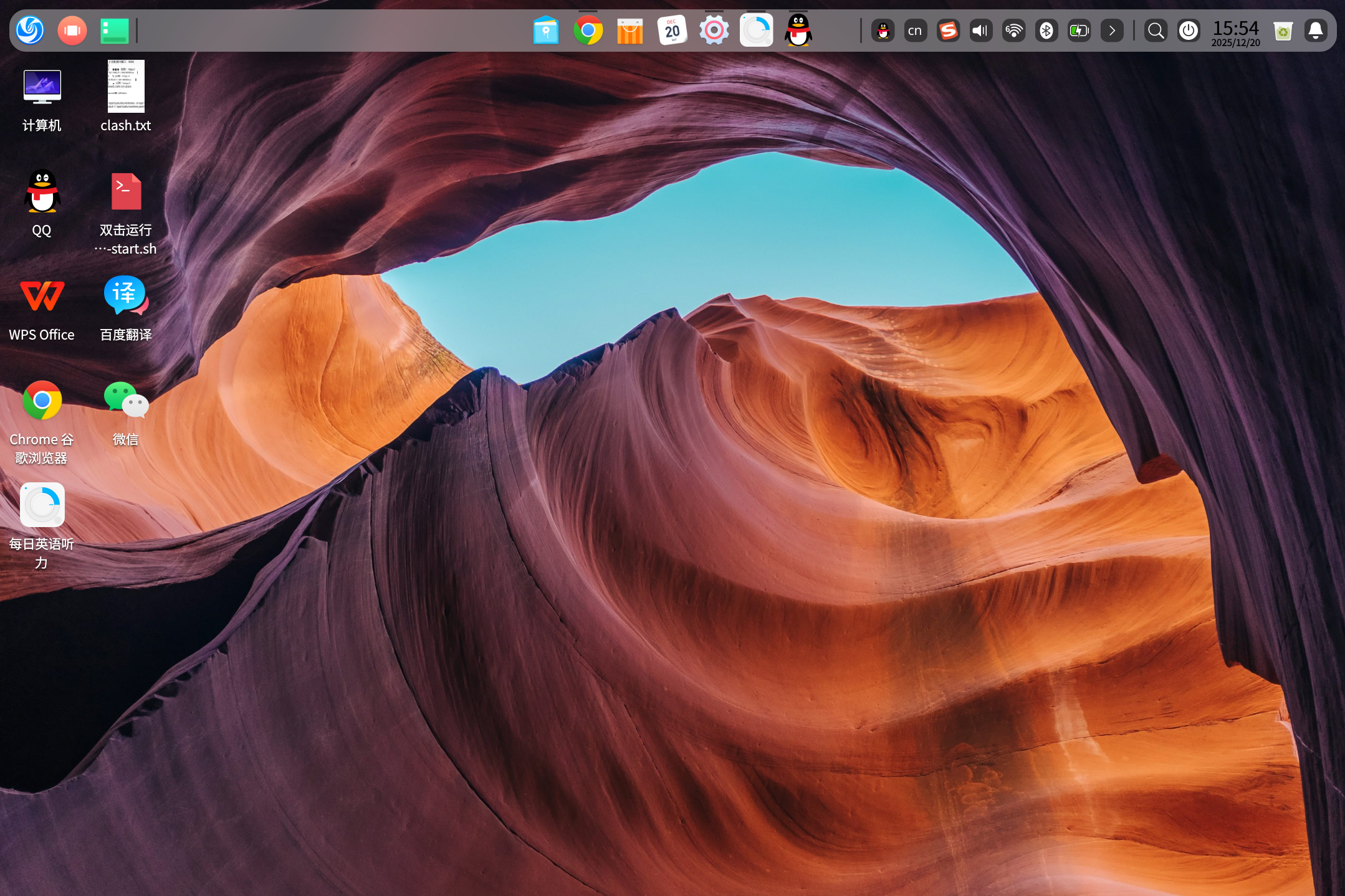The image size is (1345, 896).
Task: Open the file manager from the dock
Action: (546, 30)
